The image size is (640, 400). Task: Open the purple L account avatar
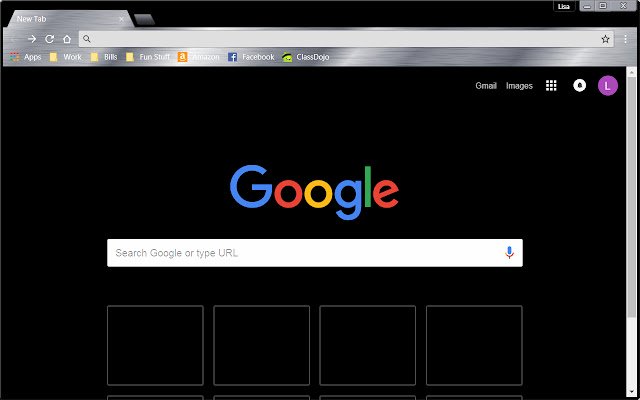point(608,86)
